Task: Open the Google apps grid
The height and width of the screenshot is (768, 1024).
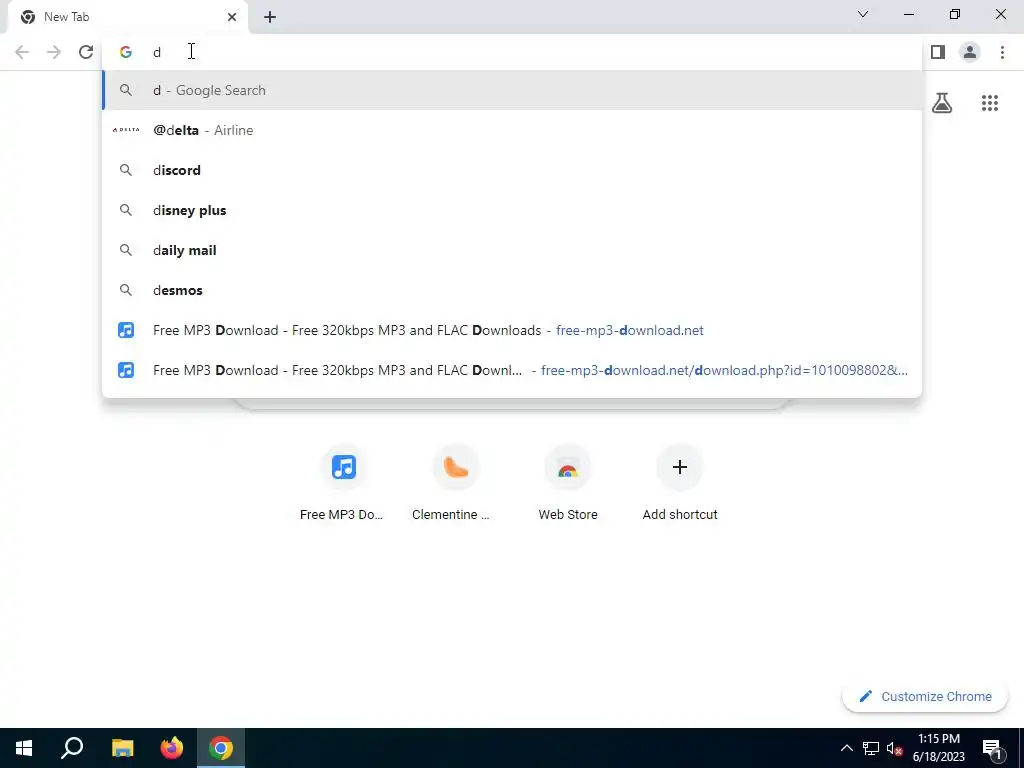Action: pyautogui.click(x=989, y=103)
